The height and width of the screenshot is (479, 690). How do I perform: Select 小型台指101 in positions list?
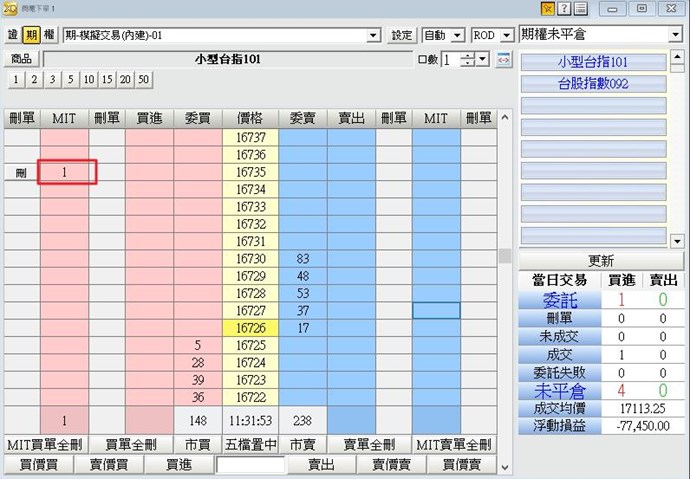point(593,62)
